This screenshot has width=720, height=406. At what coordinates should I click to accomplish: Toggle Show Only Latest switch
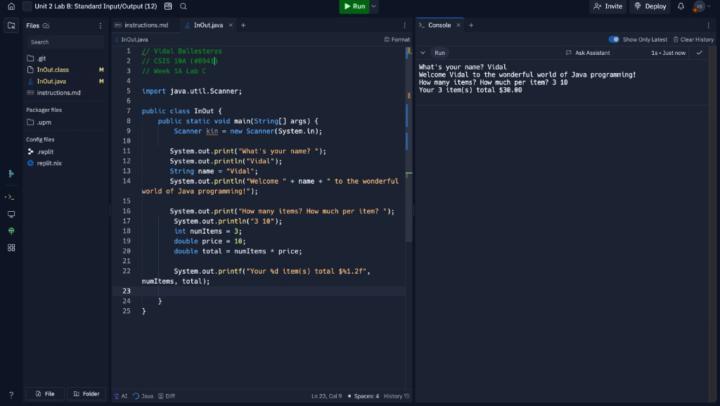[x=614, y=39]
